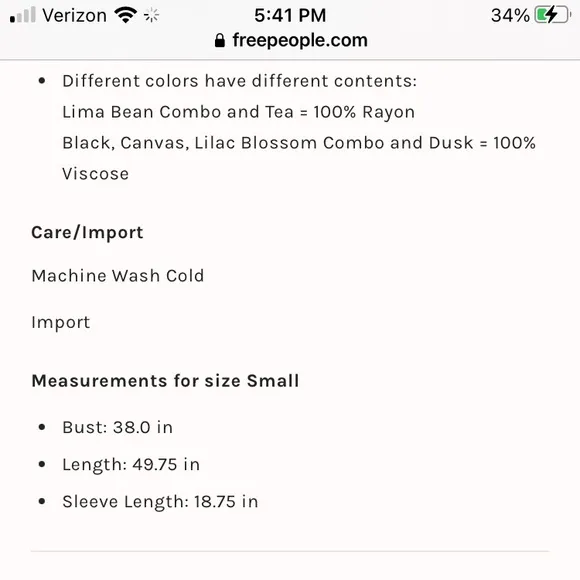Tap the Bust: 38.0 in item

pos(117,427)
